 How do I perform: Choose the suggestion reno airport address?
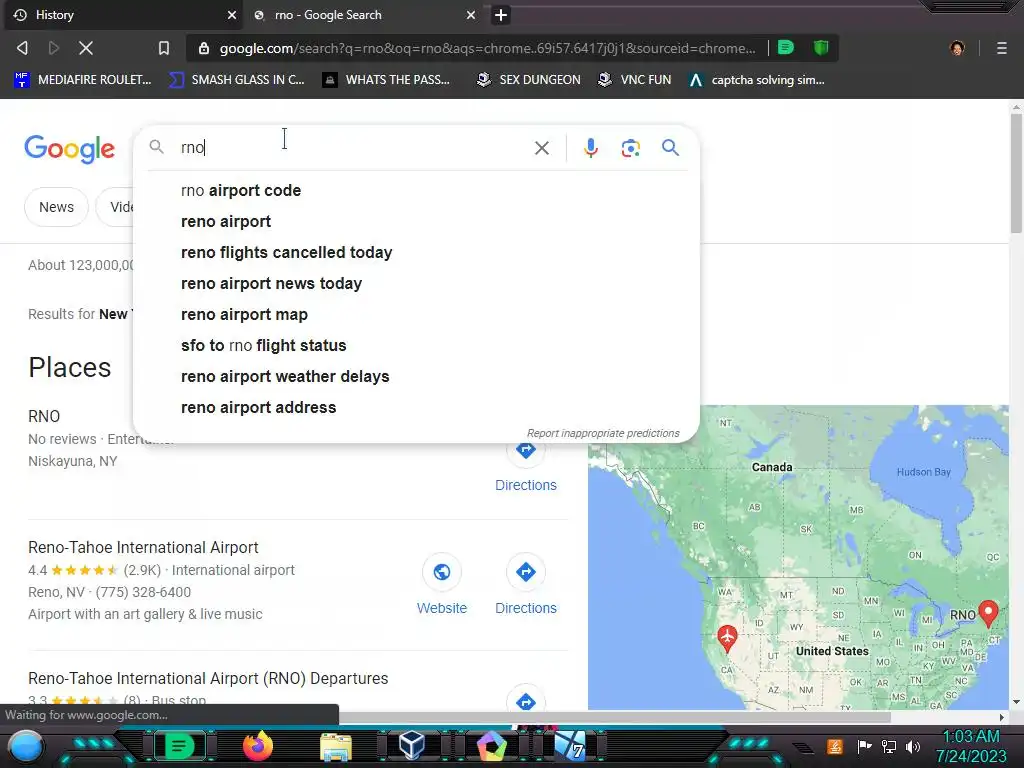(x=416, y=408)
